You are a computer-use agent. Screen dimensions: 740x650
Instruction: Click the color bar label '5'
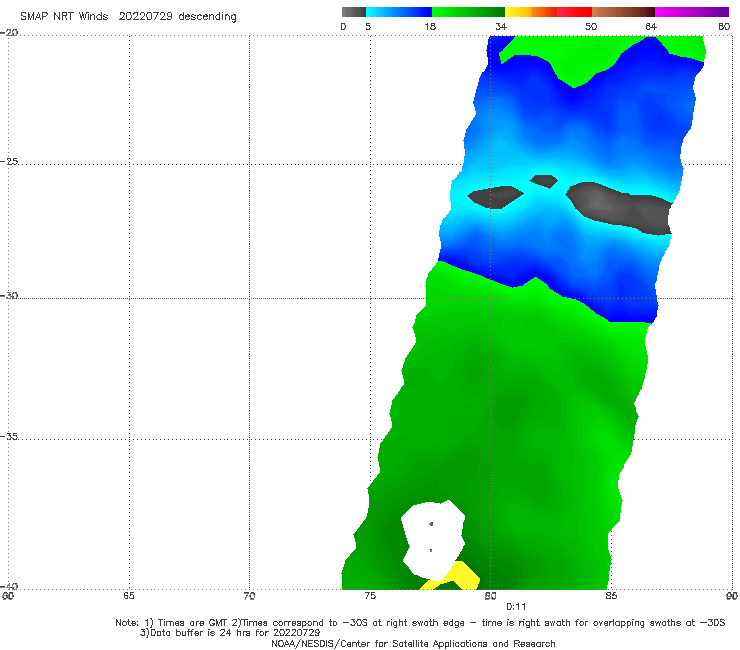tap(368, 27)
